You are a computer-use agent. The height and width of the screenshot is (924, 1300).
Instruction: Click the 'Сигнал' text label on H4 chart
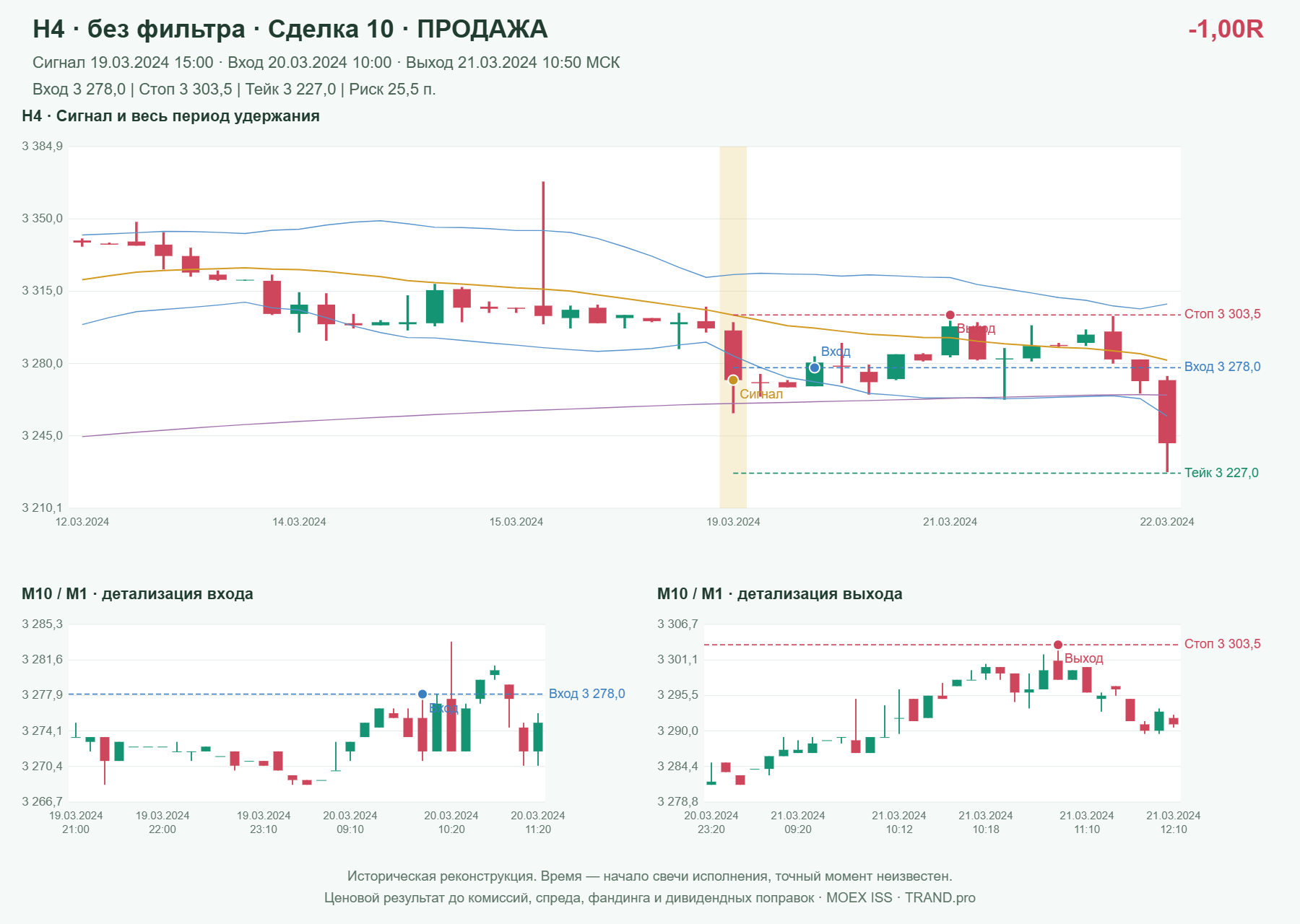pyautogui.click(x=761, y=394)
